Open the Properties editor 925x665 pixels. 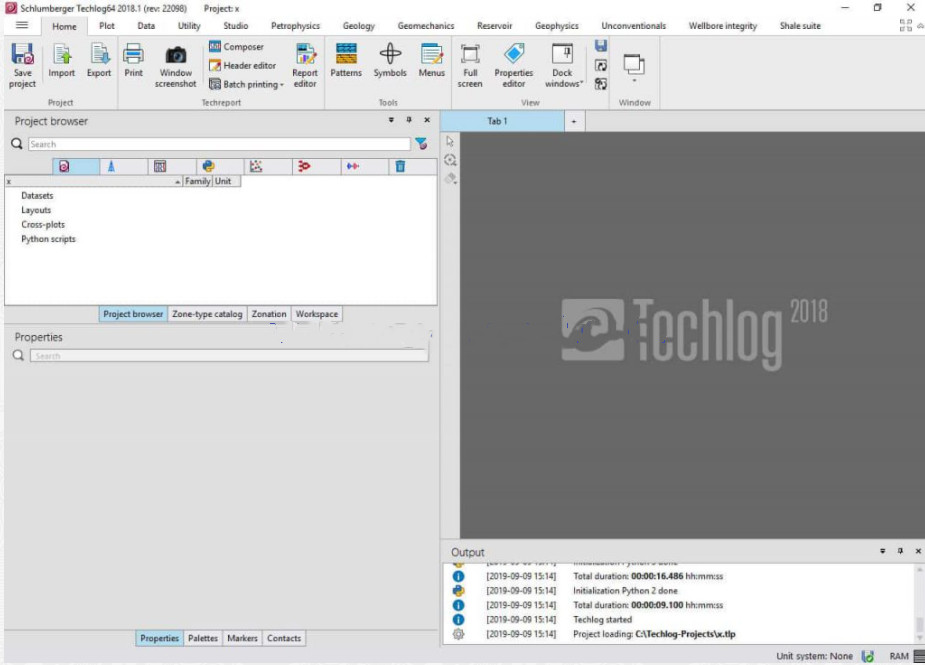514,66
